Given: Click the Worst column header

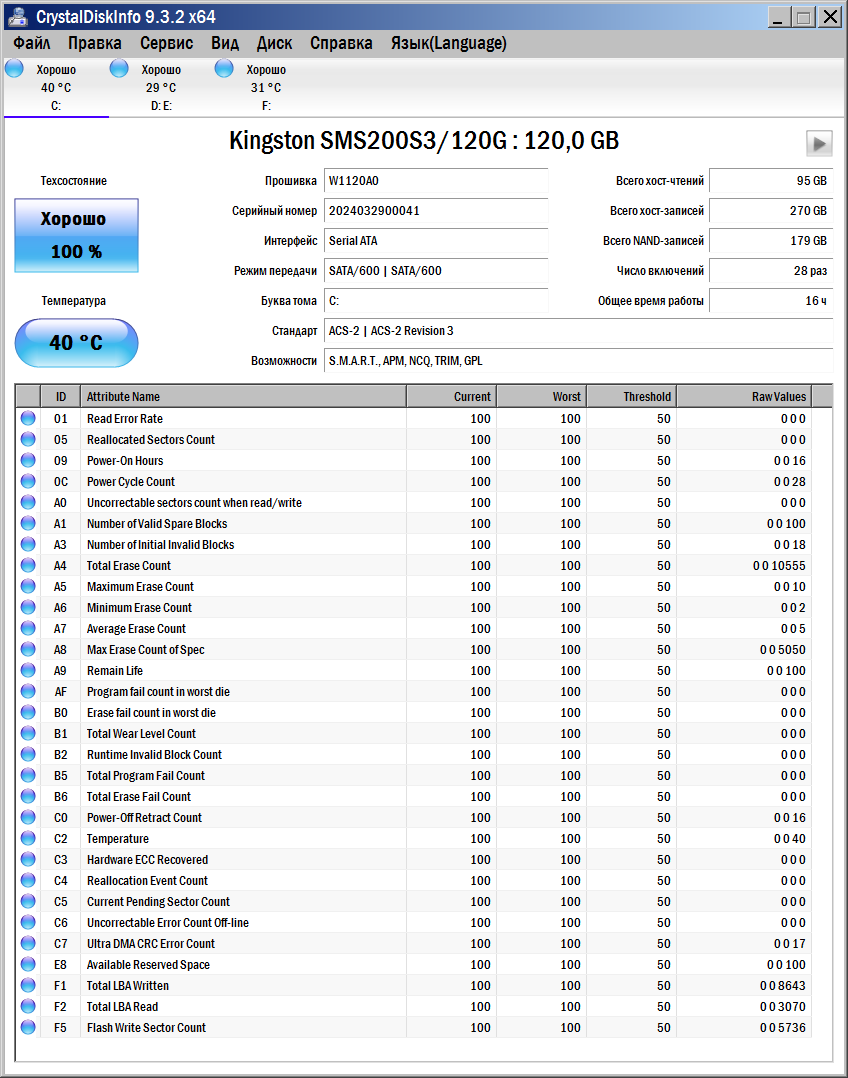Looking at the screenshot, I should tap(541, 397).
